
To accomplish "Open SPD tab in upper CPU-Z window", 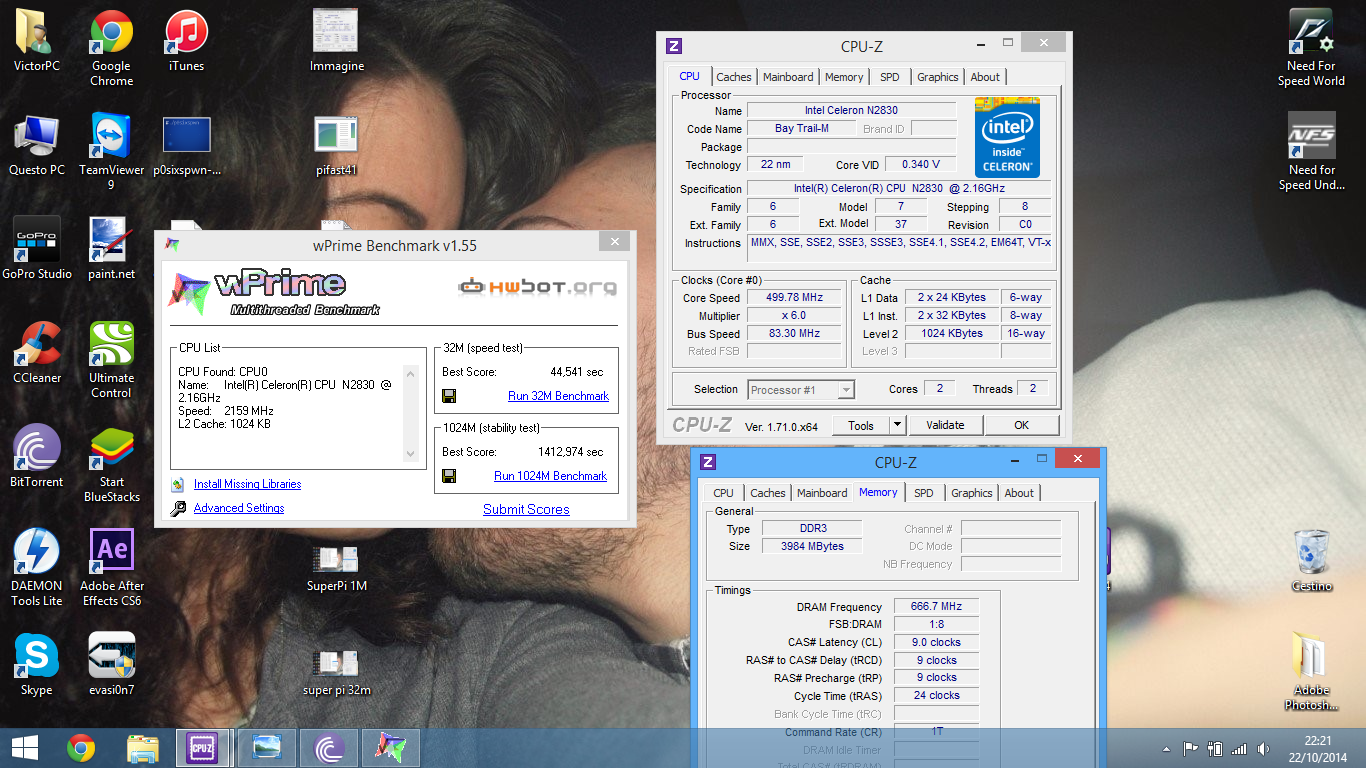I will click(x=890, y=77).
